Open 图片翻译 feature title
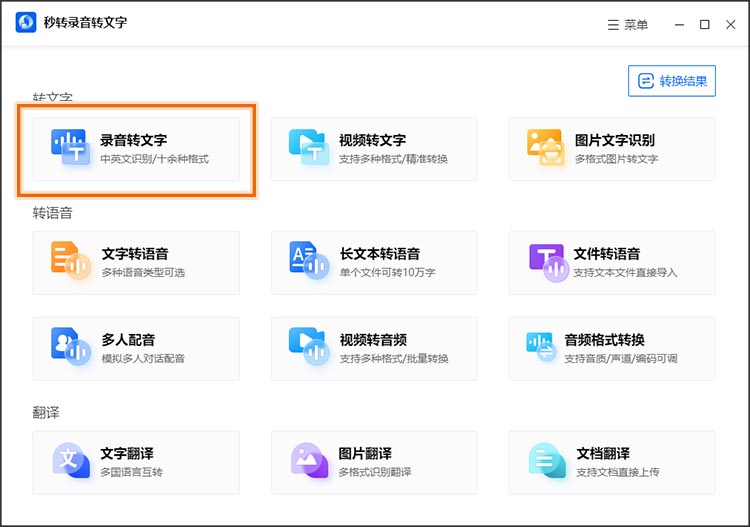 (365, 453)
